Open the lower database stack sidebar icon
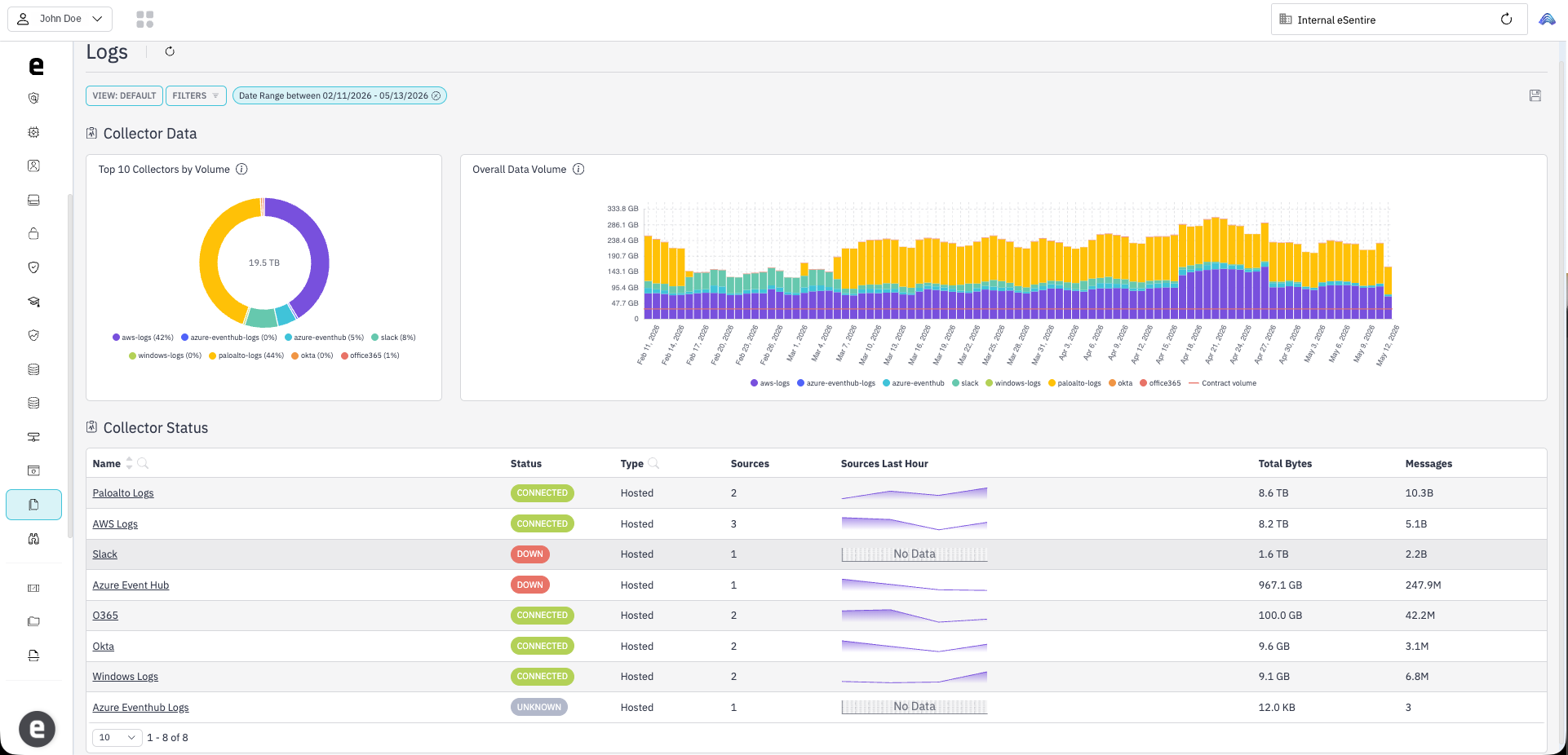The width and height of the screenshot is (1568, 755). [33, 403]
